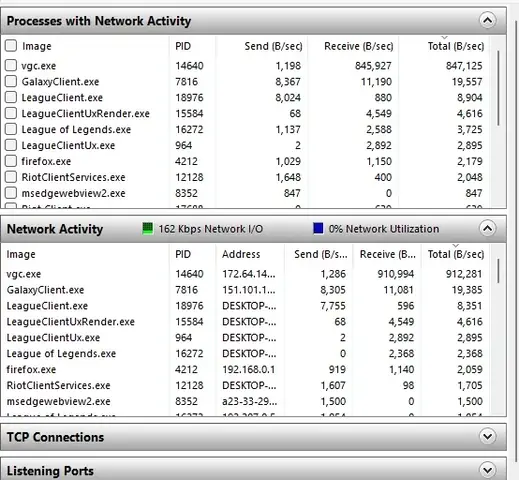Click the Network Activity list vertical scrollbar
Viewport: 519px width, 480px height.
tap(498, 271)
